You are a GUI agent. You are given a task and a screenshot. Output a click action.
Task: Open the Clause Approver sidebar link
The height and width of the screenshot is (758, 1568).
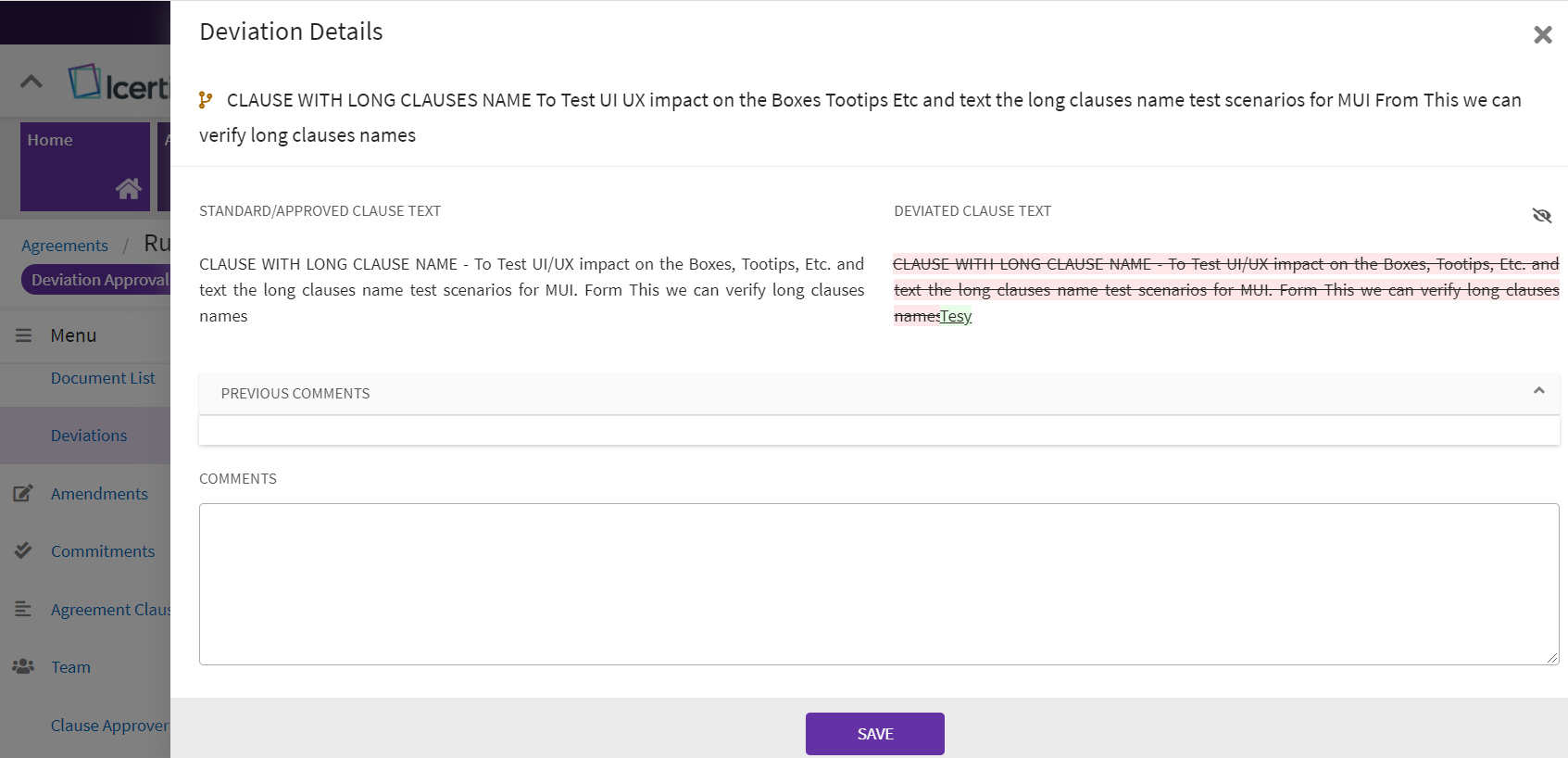pyautogui.click(x=109, y=726)
